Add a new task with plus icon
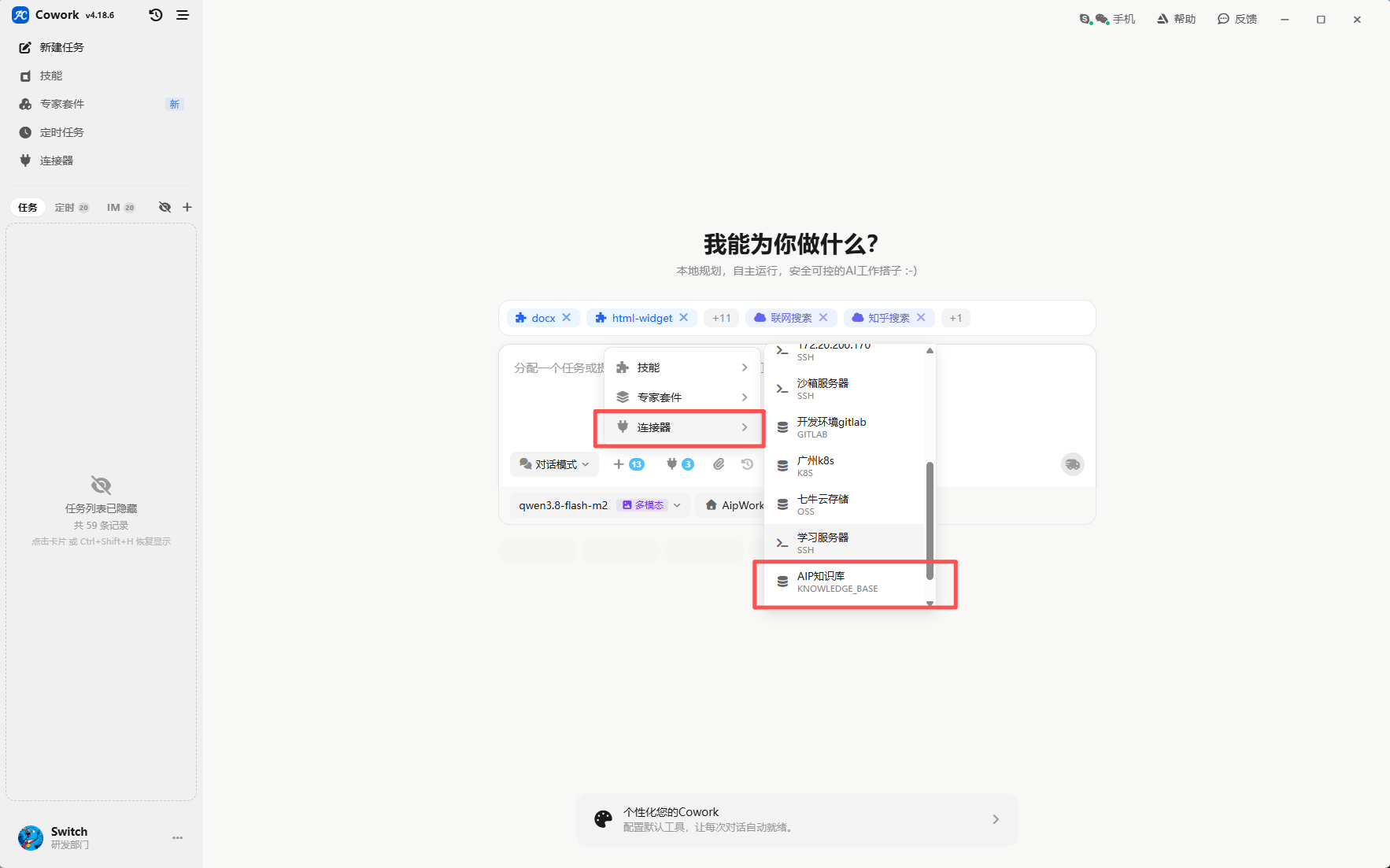The height and width of the screenshot is (868, 1390). [x=187, y=207]
